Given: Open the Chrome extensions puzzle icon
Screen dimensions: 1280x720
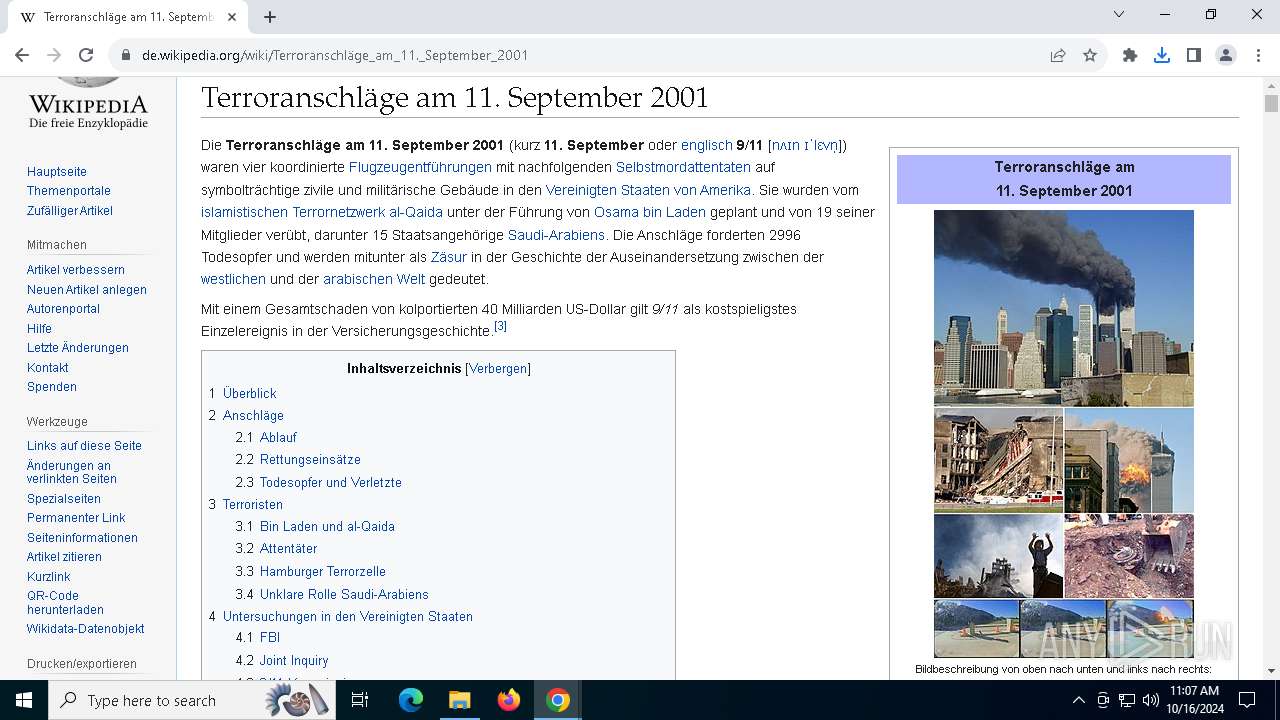Looking at the screenshot, I should click(1130, 55).
